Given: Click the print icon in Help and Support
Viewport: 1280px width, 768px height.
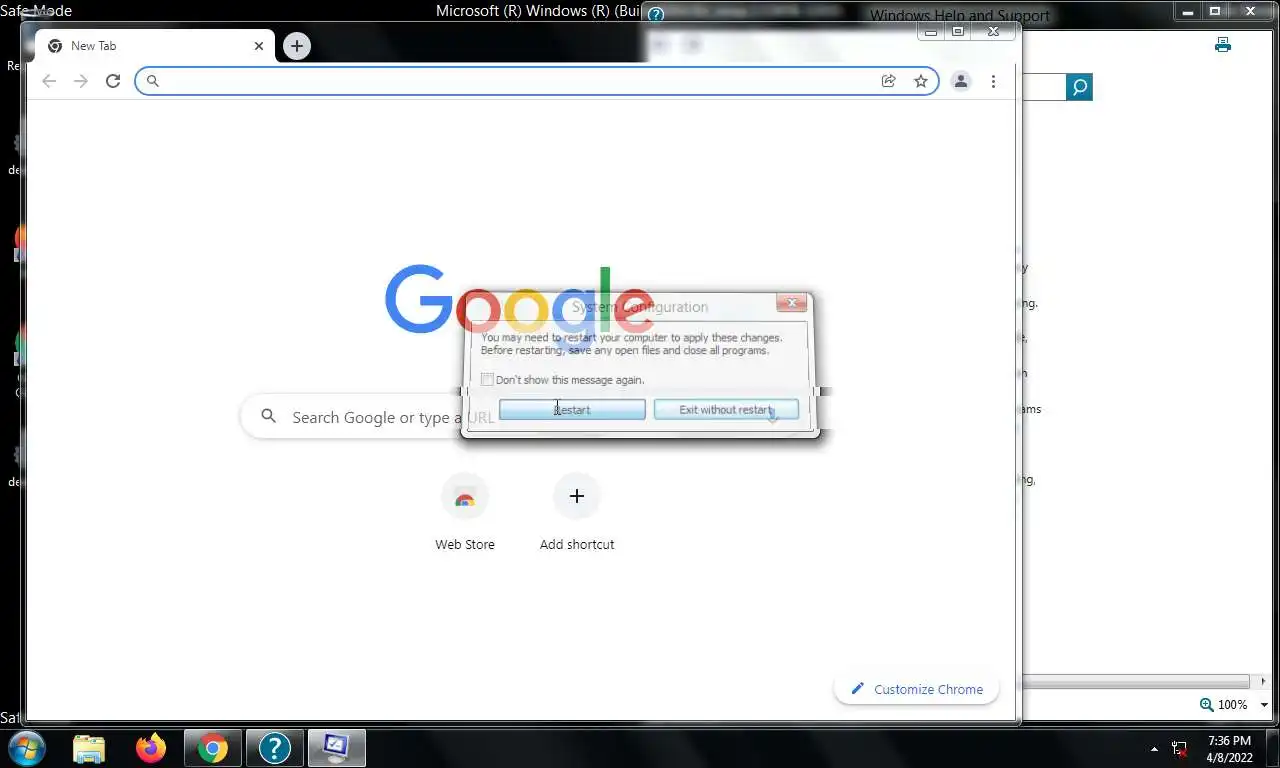Looking at the screenshot, I should tap(1222, 45).
